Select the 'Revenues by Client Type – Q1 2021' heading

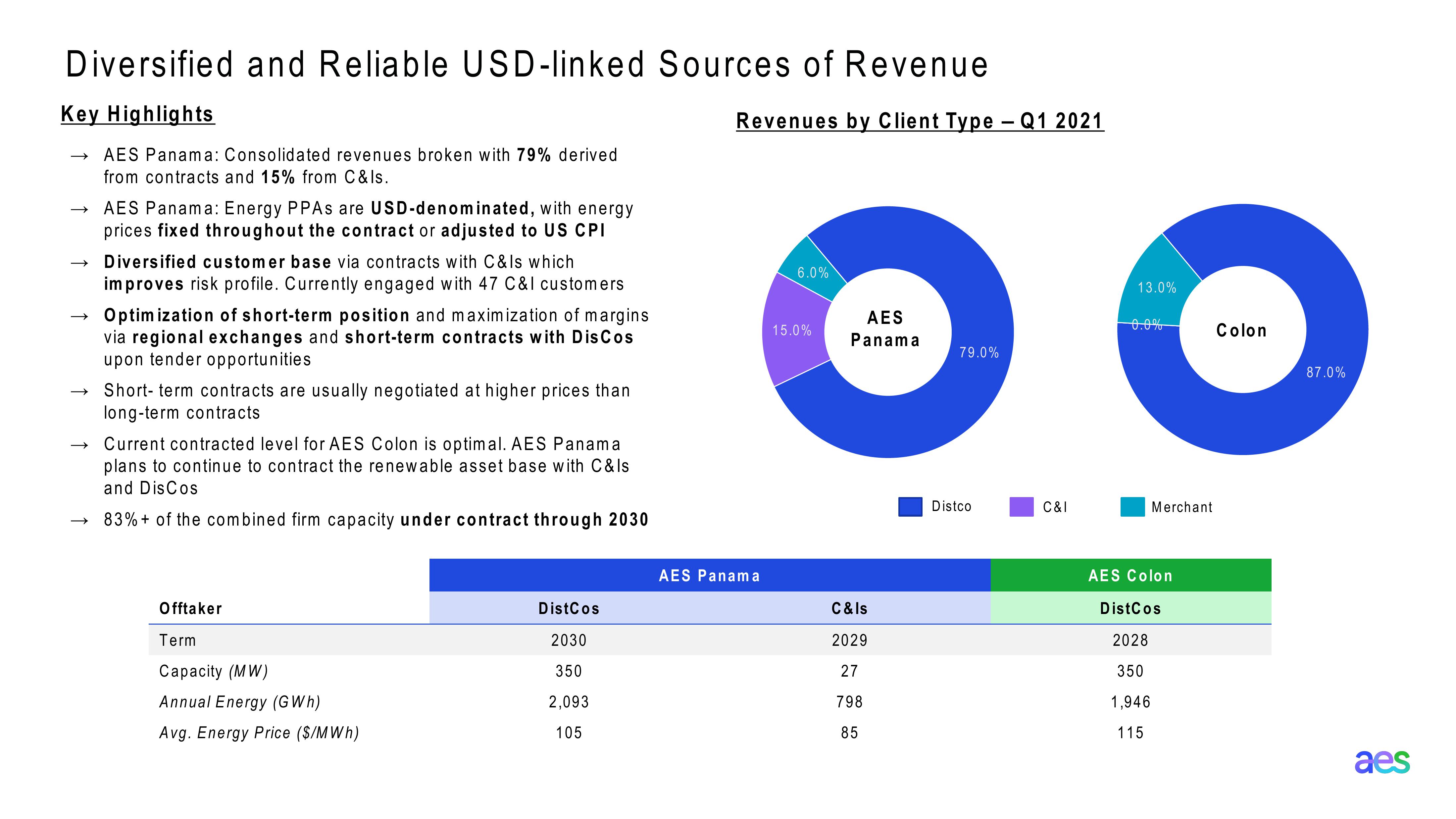tap(920, 121)
